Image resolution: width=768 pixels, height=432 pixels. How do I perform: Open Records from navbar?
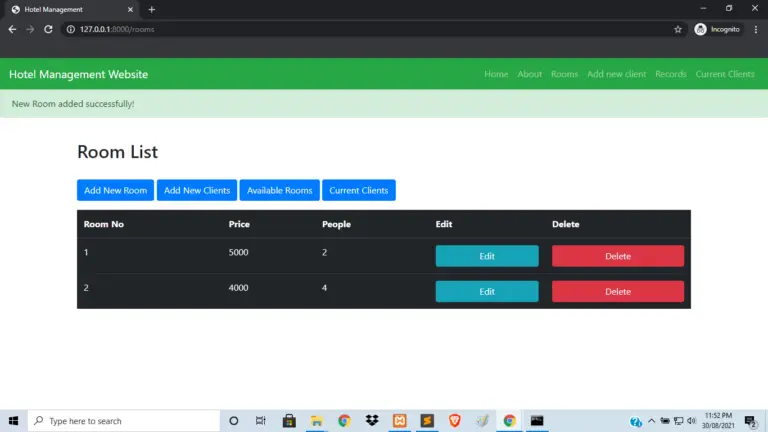click(671, 74)
